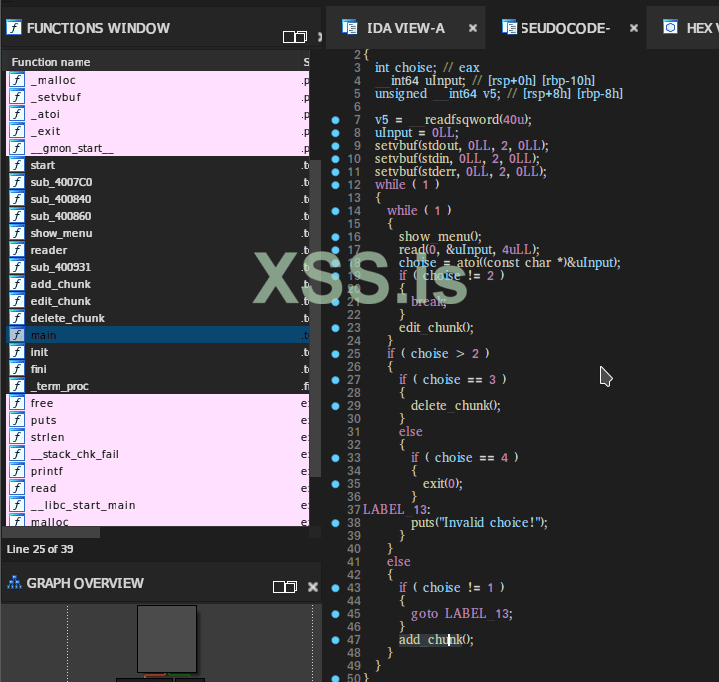
Task: Toggle breakpoint dot on line 23
Action: (335, 328)
